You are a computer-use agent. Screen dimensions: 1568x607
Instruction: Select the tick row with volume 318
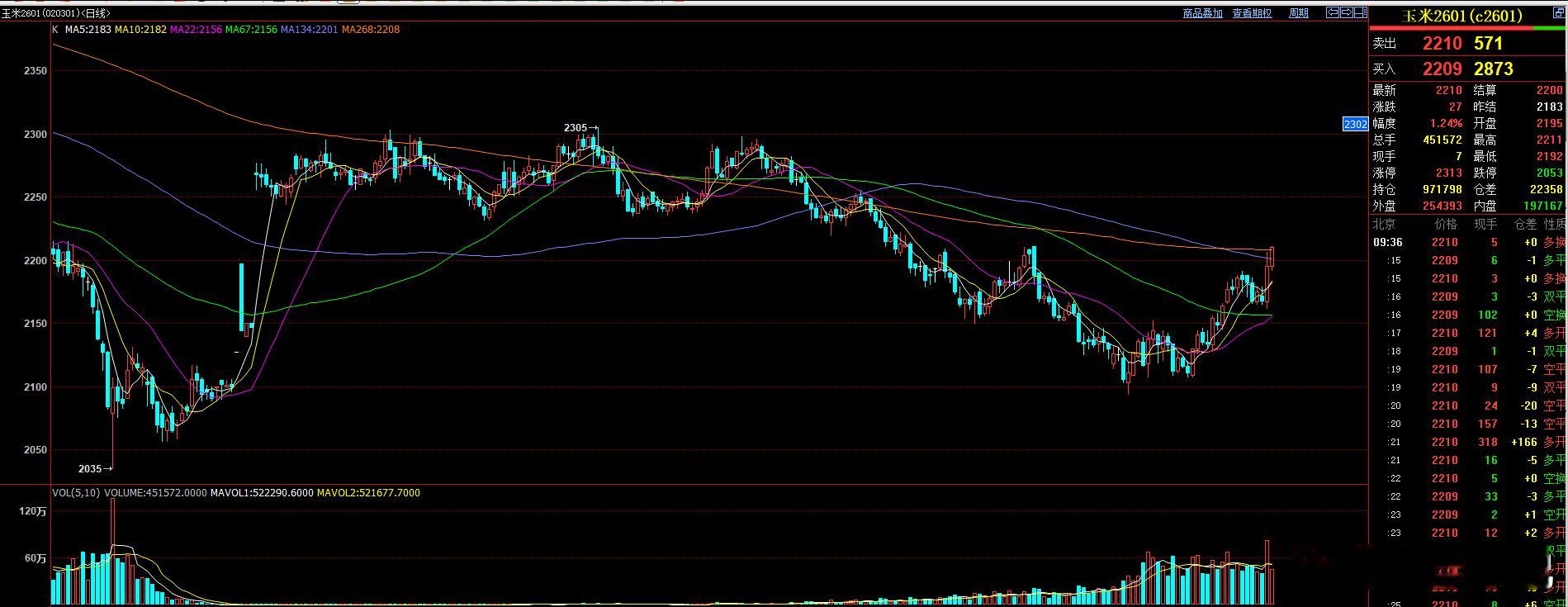pyautogui.click(x=1469, y=443)
